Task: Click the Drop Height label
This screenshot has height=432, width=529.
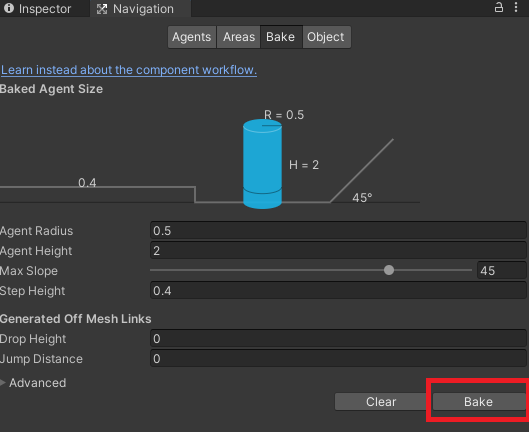Action: click(33, 339)
